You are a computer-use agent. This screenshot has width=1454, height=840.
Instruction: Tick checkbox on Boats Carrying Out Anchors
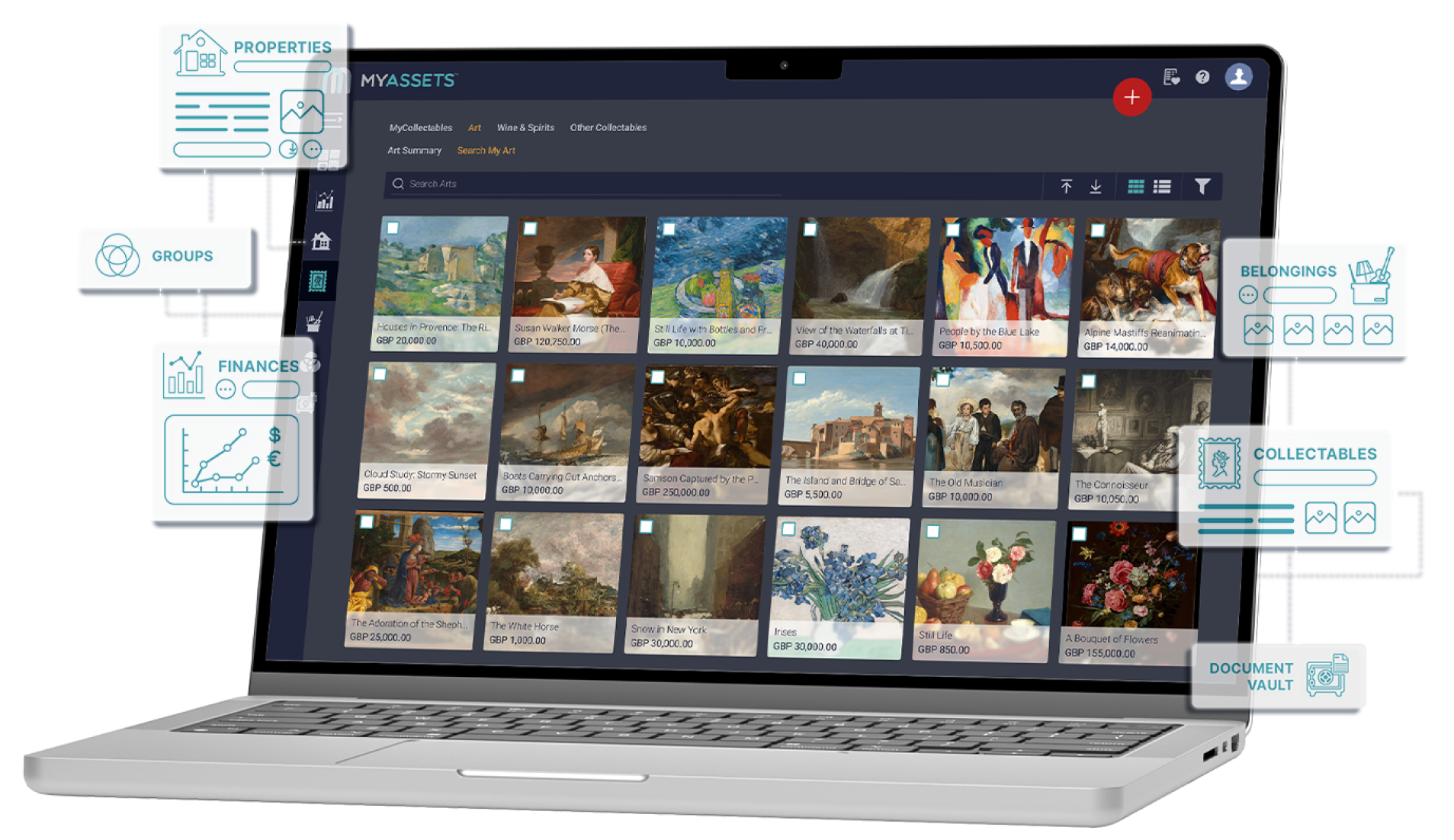(x=518, y=375)
